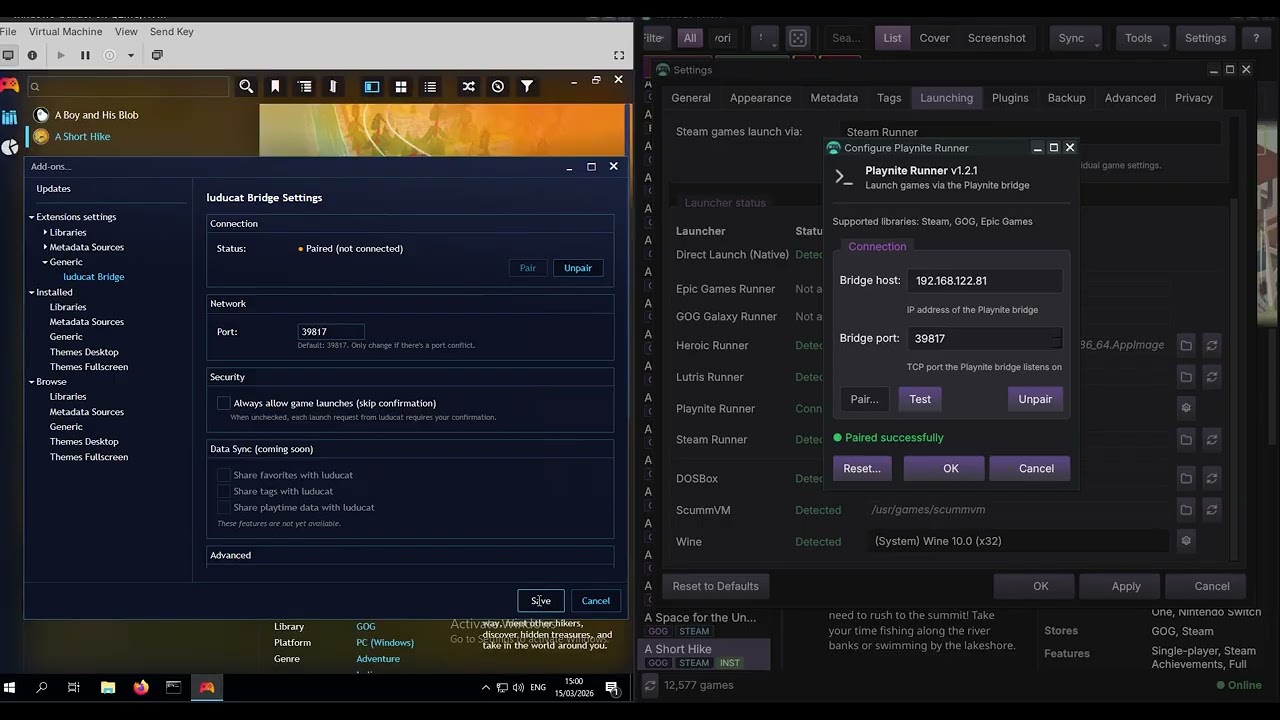Check Share playtime data with luducat
The width and height of the screenshot is (1280, 720).
click(x=224, y=507)
